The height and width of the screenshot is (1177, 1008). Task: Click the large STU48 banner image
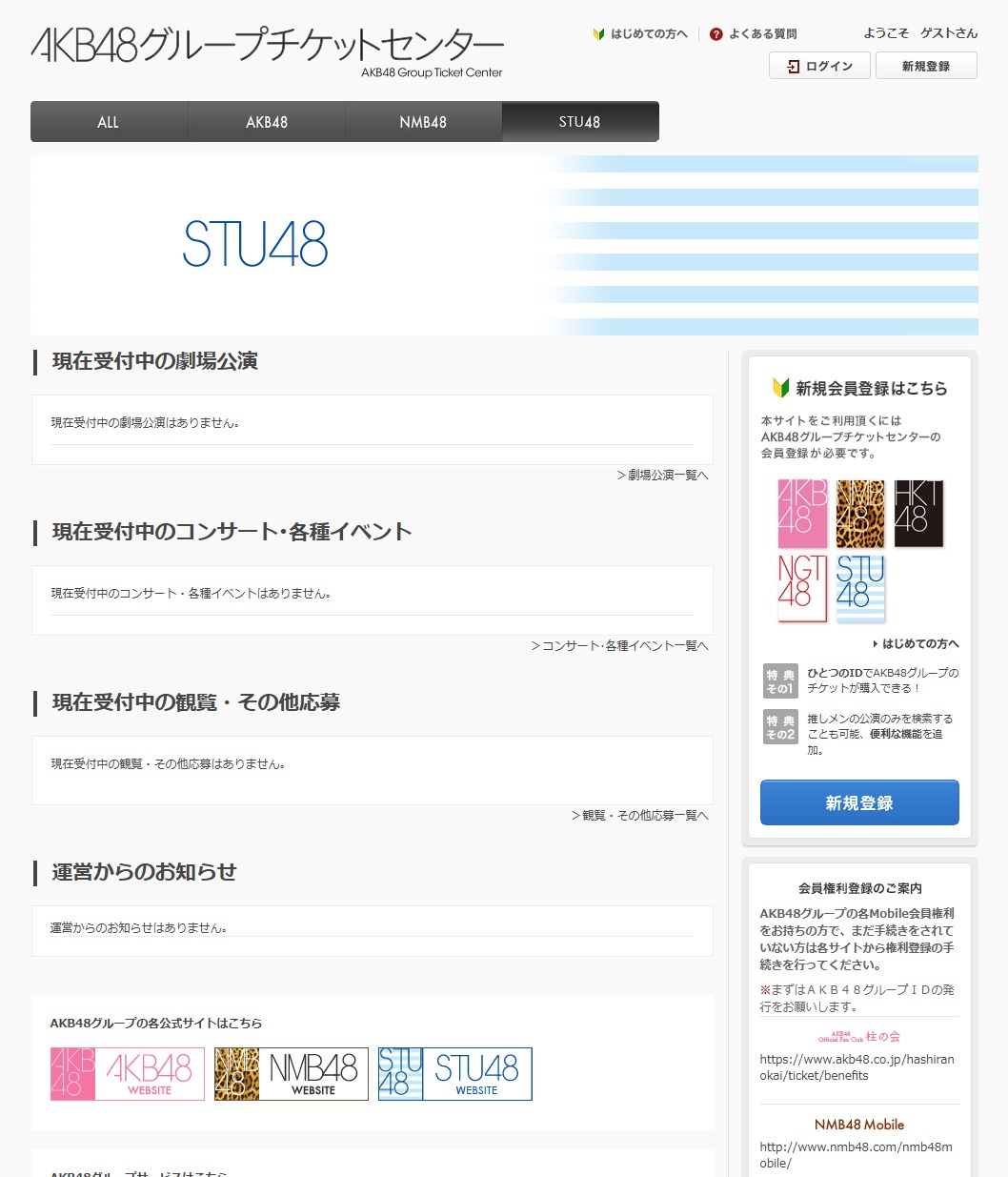pos(504,245)
